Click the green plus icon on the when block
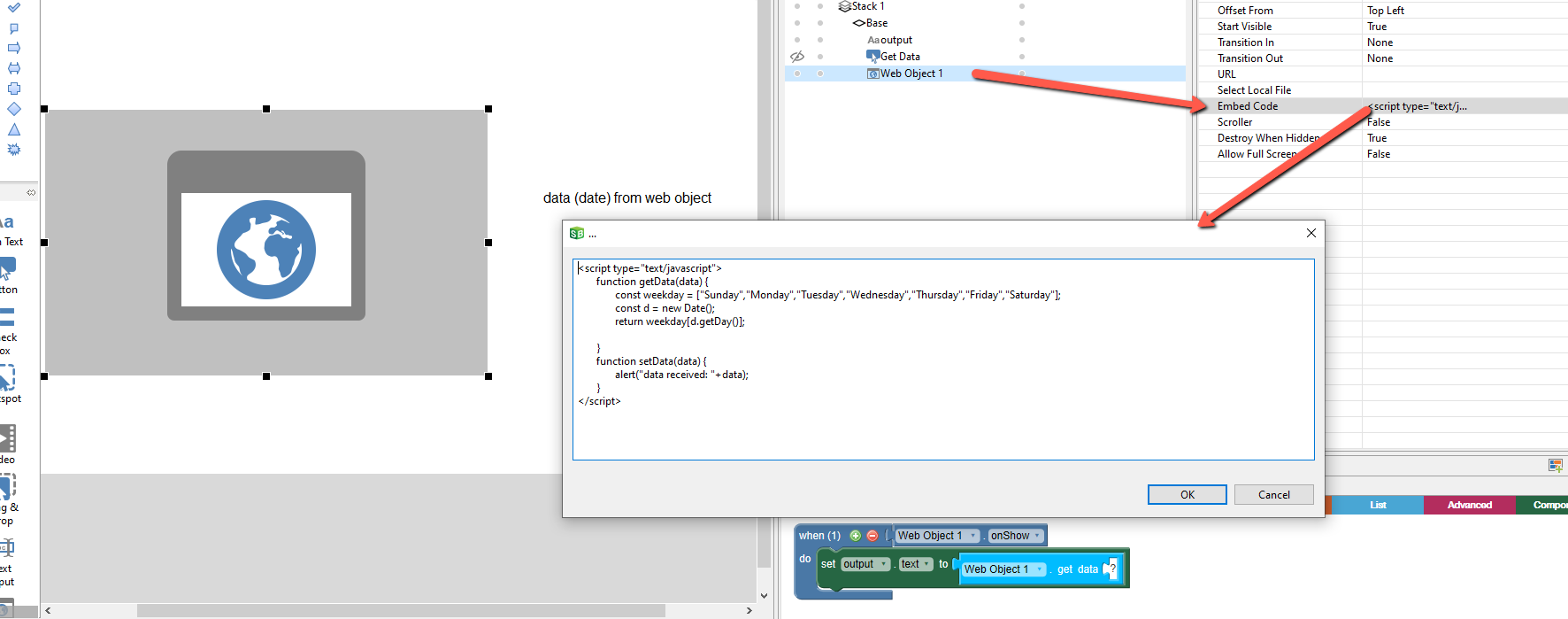Viewport: 1568px width, 619px height. point(855,536)
